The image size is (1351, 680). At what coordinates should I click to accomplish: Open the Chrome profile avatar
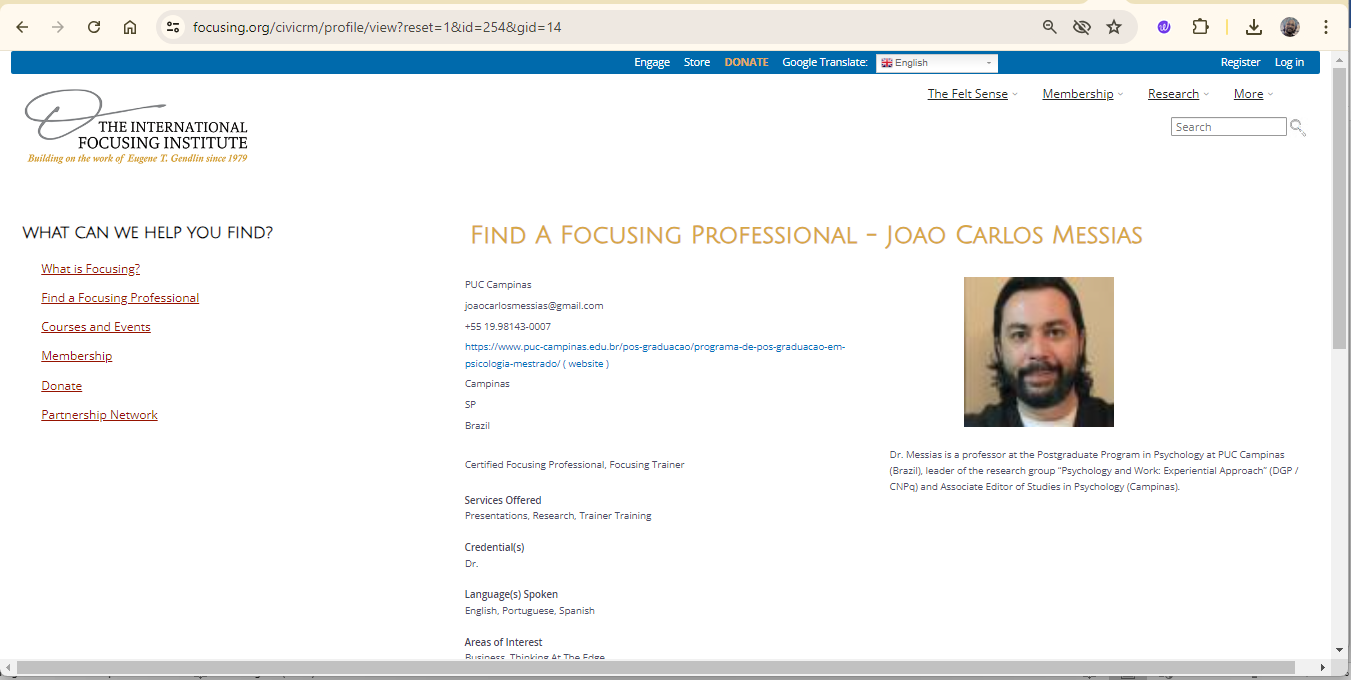point(1290,27)
